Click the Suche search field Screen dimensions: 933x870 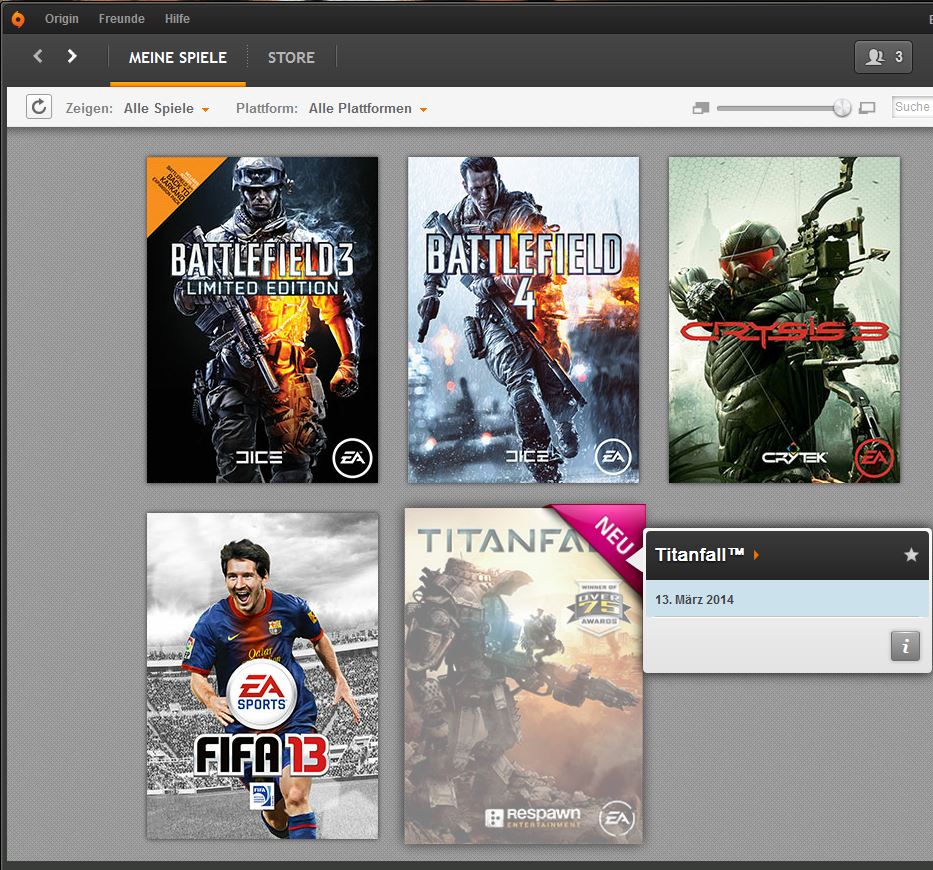[x=912, y=107]
